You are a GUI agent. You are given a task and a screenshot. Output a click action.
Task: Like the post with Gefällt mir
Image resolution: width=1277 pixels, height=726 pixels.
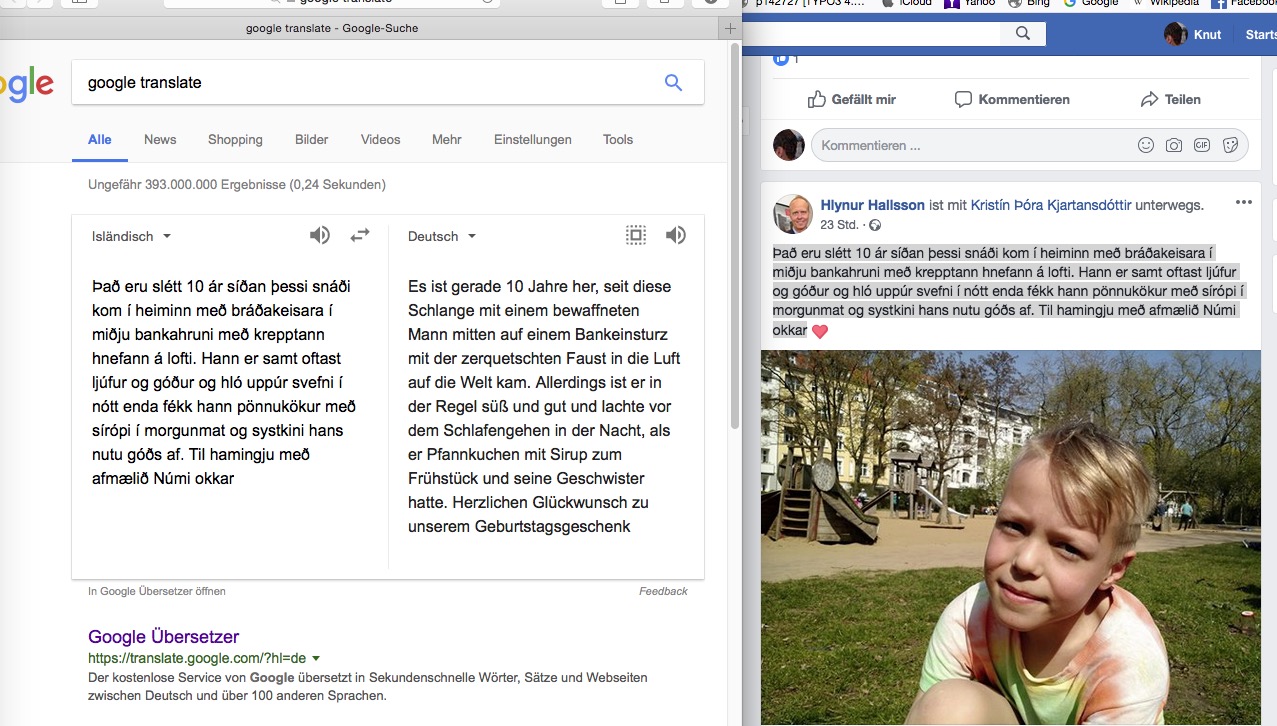[x=852, y=99]
